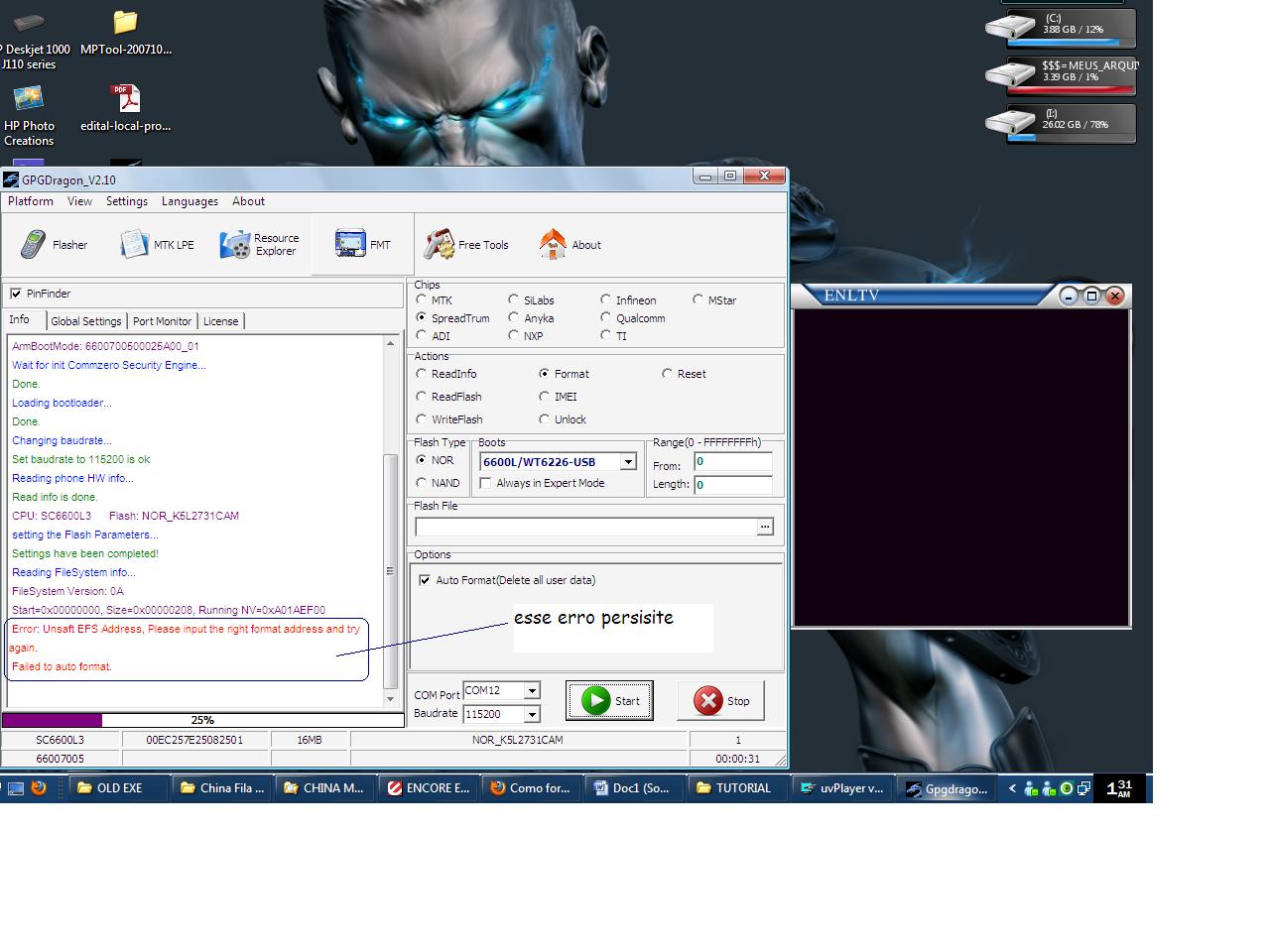Viewport: 1270px width, 952px height.
Task: Browse for flash file with ellipsis button
Action: (x=765, y=528)
